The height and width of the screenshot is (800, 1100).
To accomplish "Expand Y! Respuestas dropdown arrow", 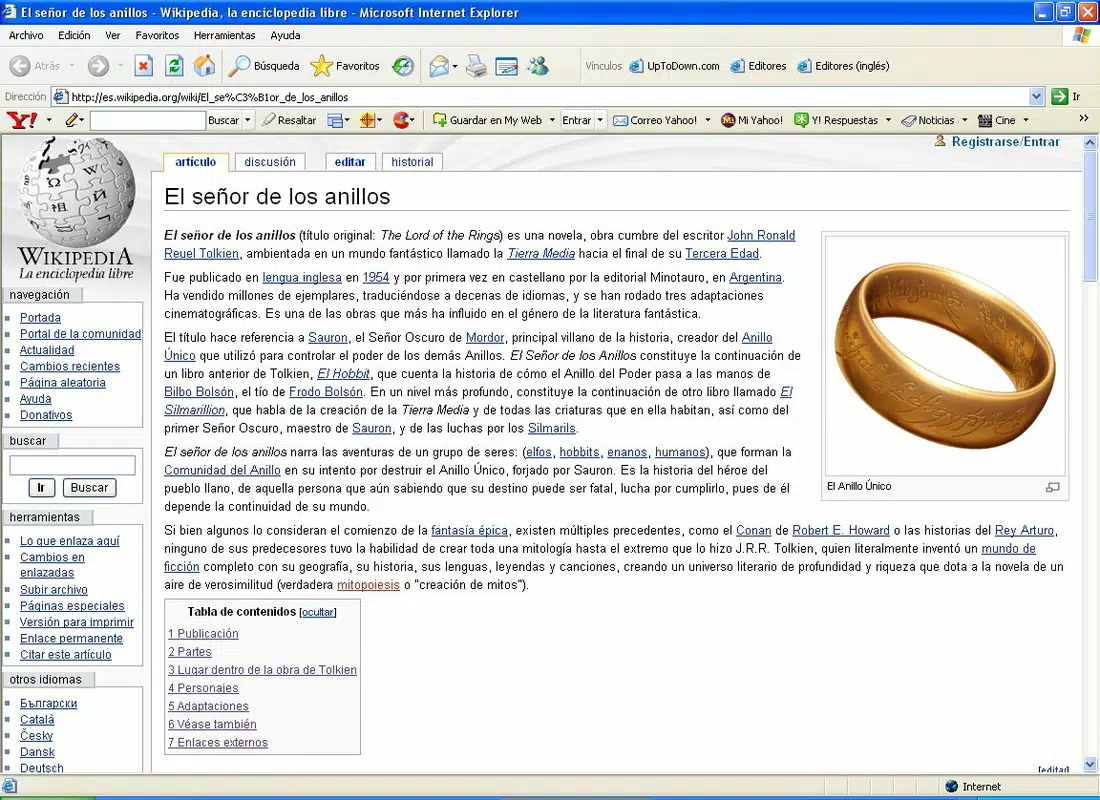I will click(888, 120).
